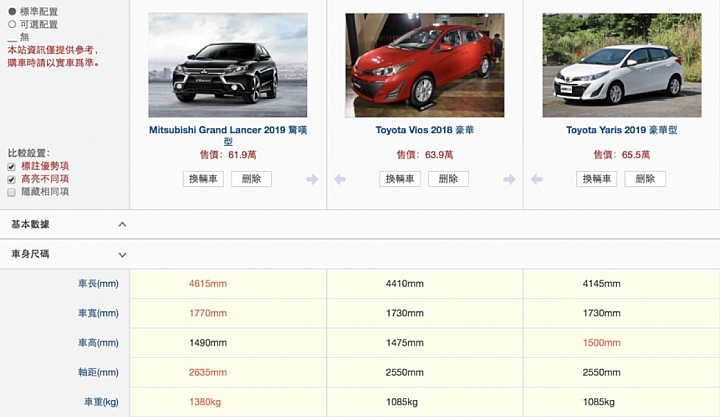This screenshot has height=417, width=720.
Task: Click the 軸距(mm) row label
Action: tap(98, 372)
